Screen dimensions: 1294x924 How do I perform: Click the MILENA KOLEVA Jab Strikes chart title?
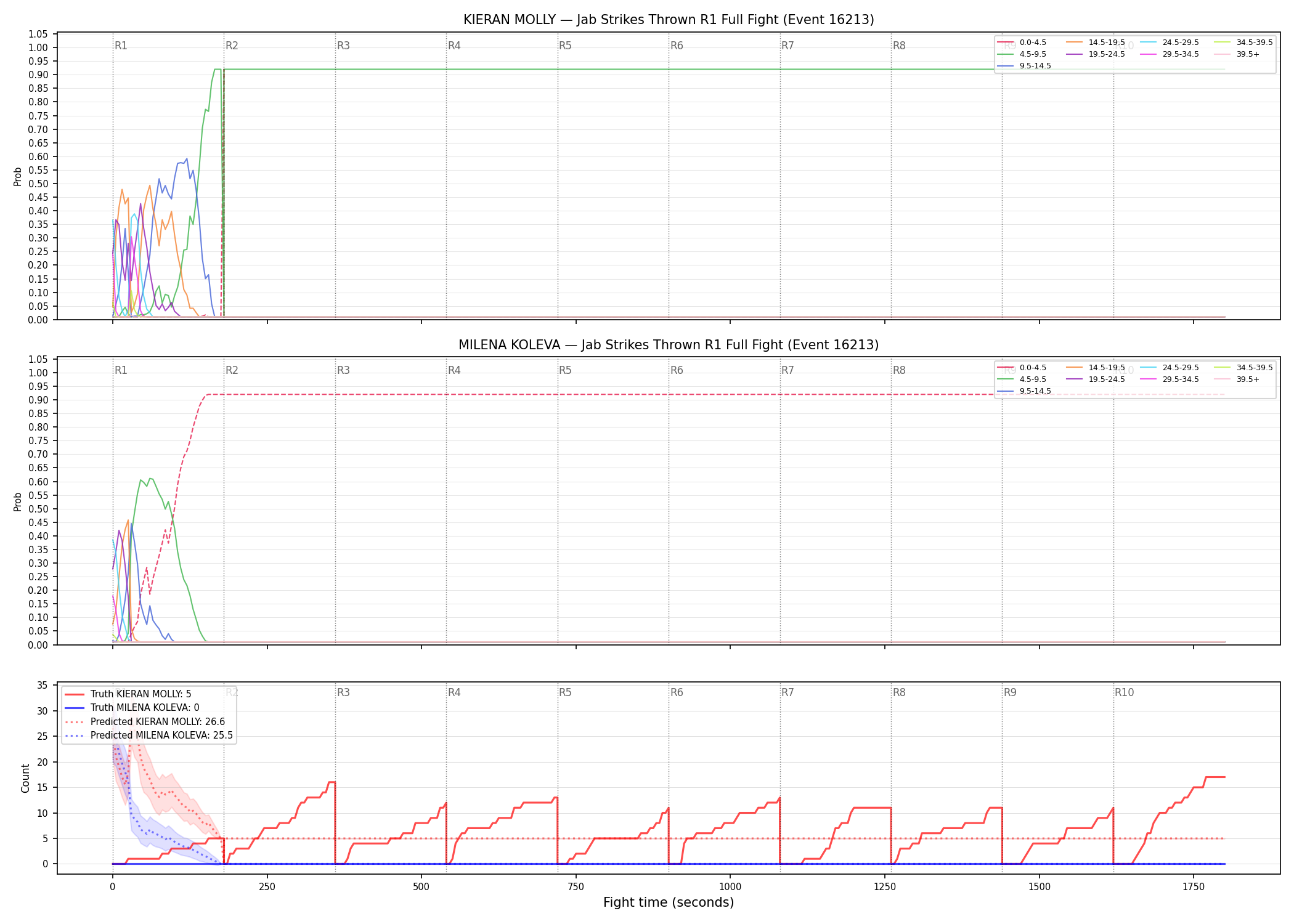(669, 345)
